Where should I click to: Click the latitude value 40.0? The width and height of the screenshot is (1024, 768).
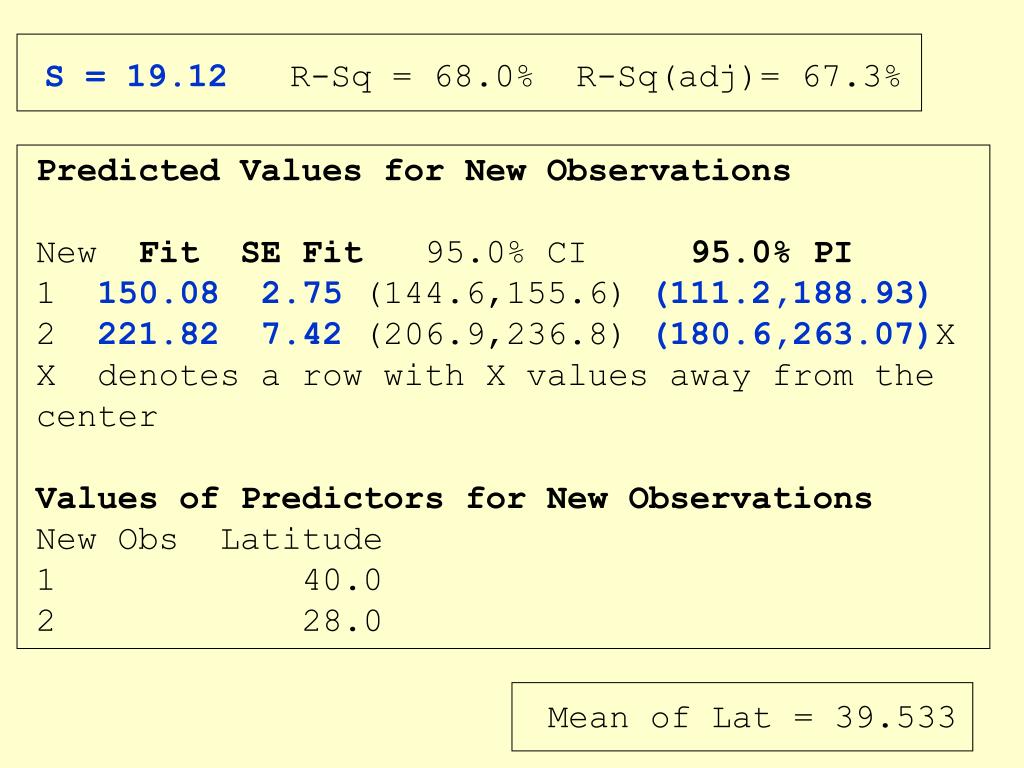coord(342,581)
